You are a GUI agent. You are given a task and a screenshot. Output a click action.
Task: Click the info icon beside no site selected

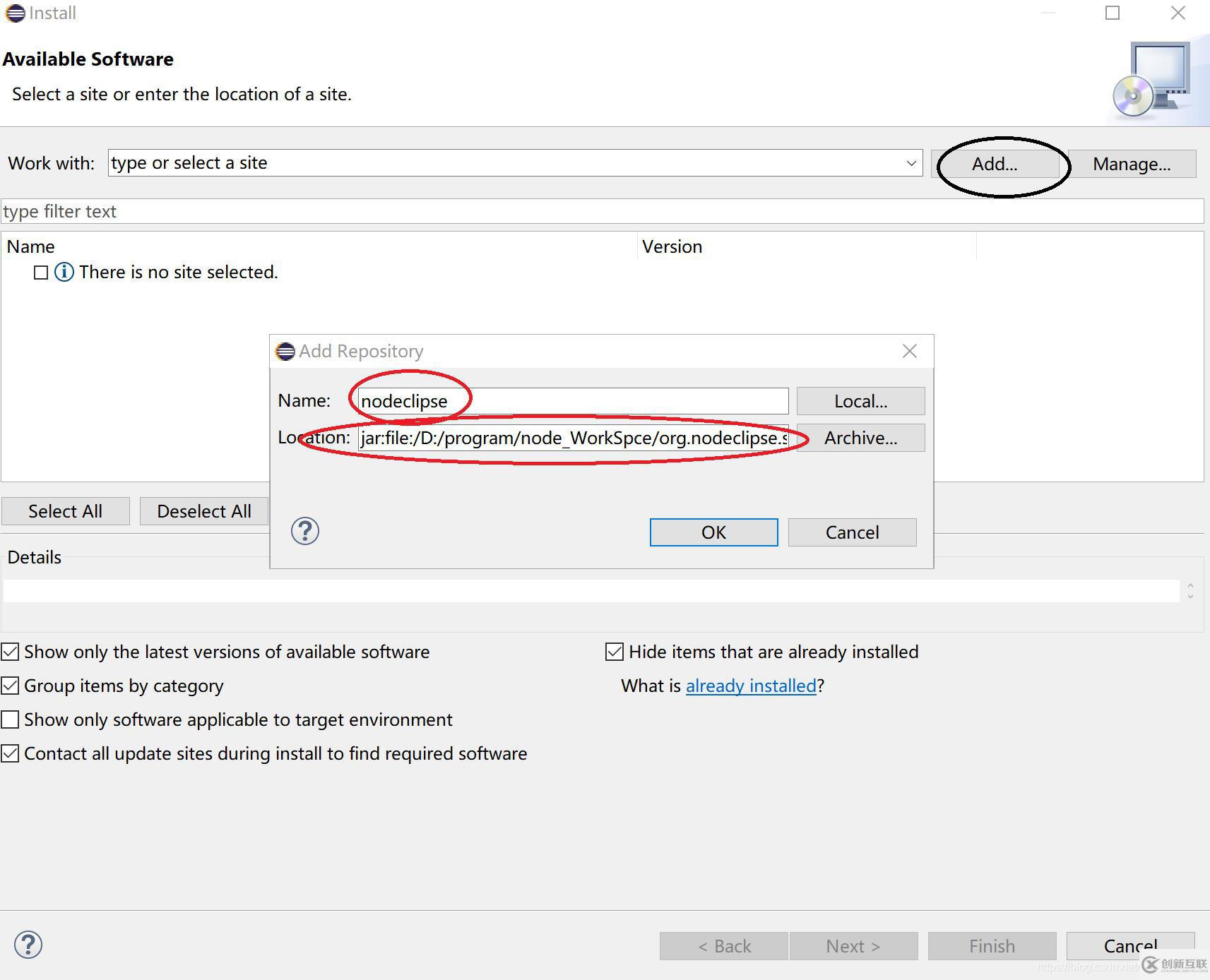pyautogui.click(x=64, y=272)
